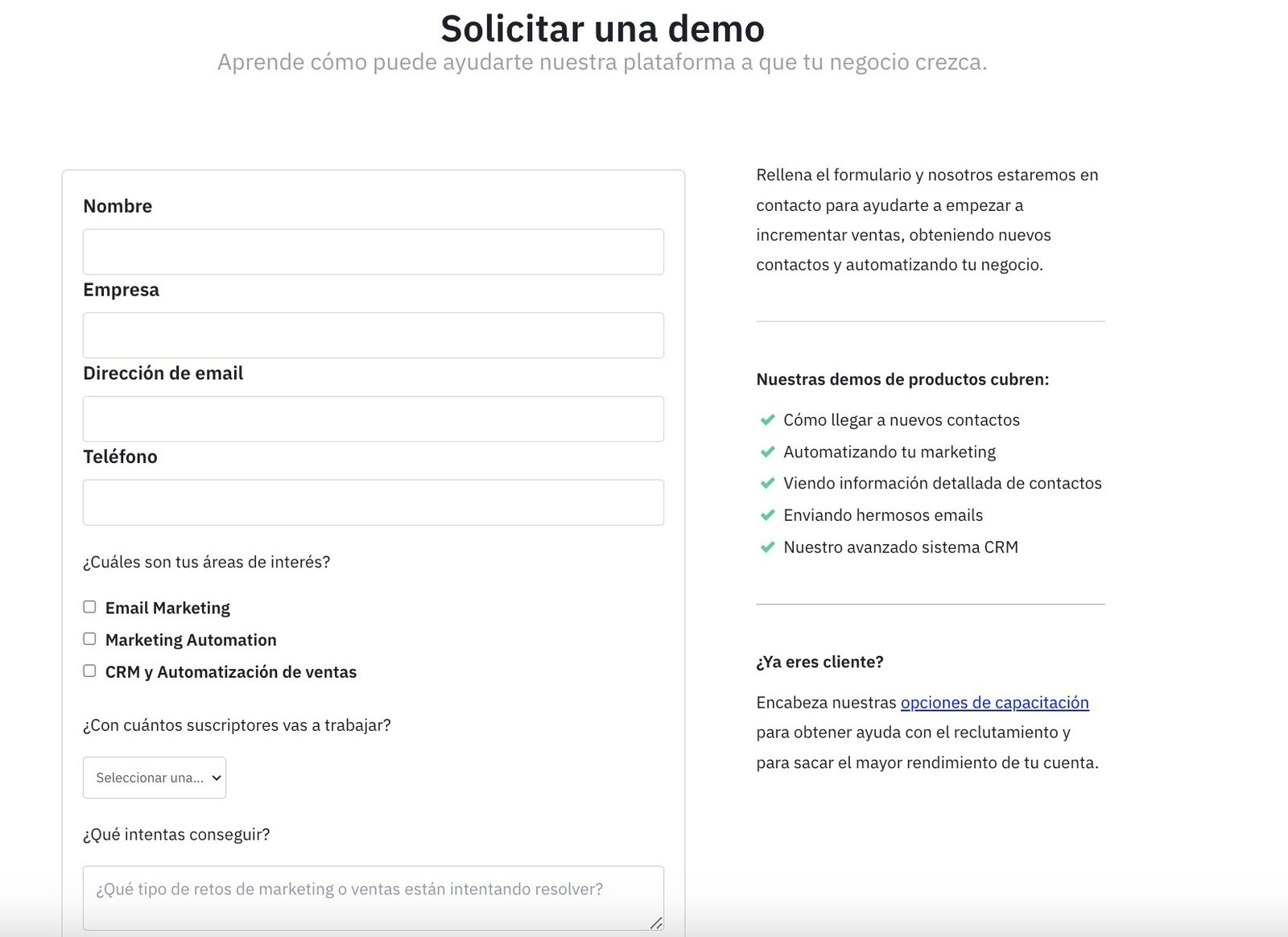The image size is (1288, 937).
Task: Click the checkmark icon beside 'Nuestro avanzado sistema CRM'
Action: [x=767, y=547]
